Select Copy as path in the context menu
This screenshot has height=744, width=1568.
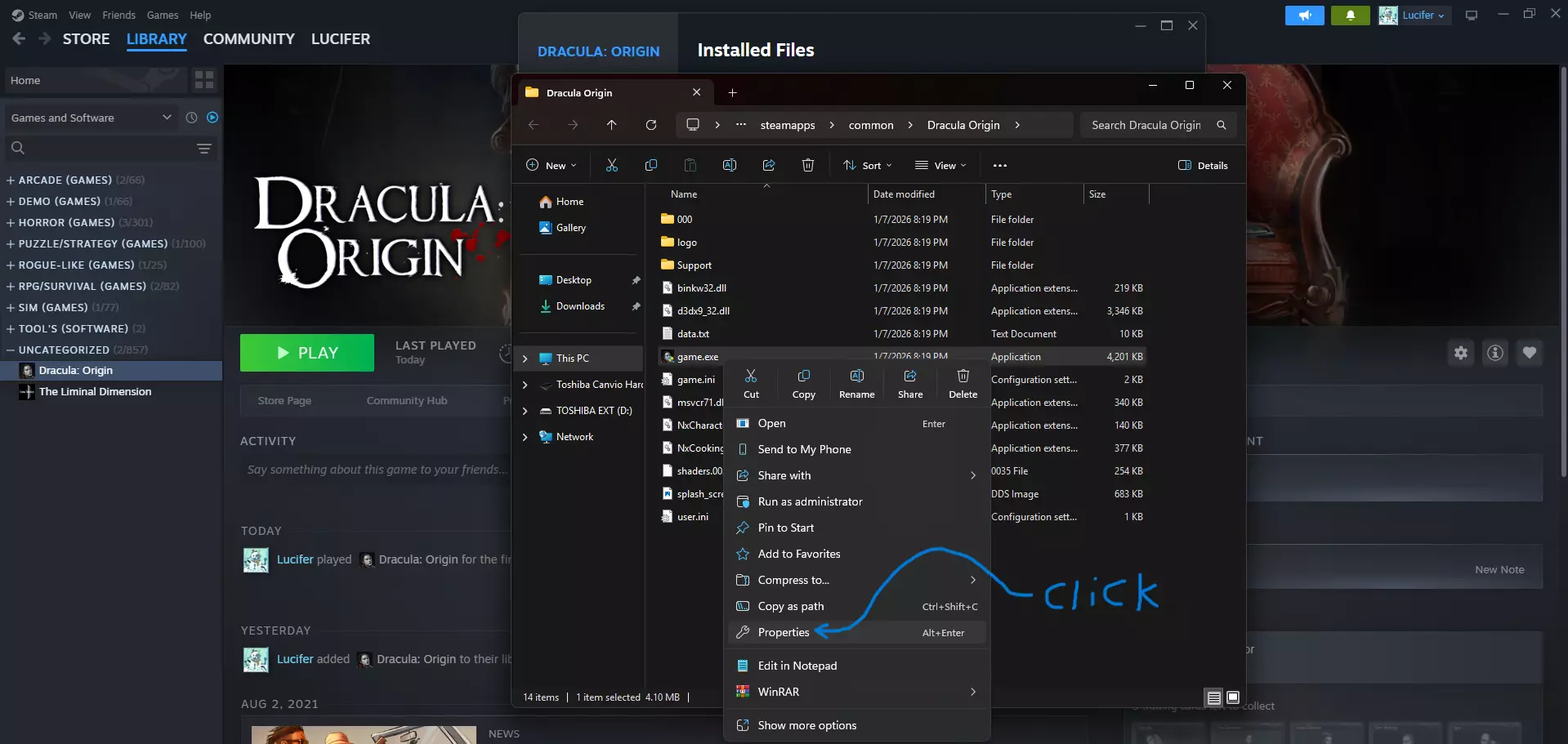(856, 606)
